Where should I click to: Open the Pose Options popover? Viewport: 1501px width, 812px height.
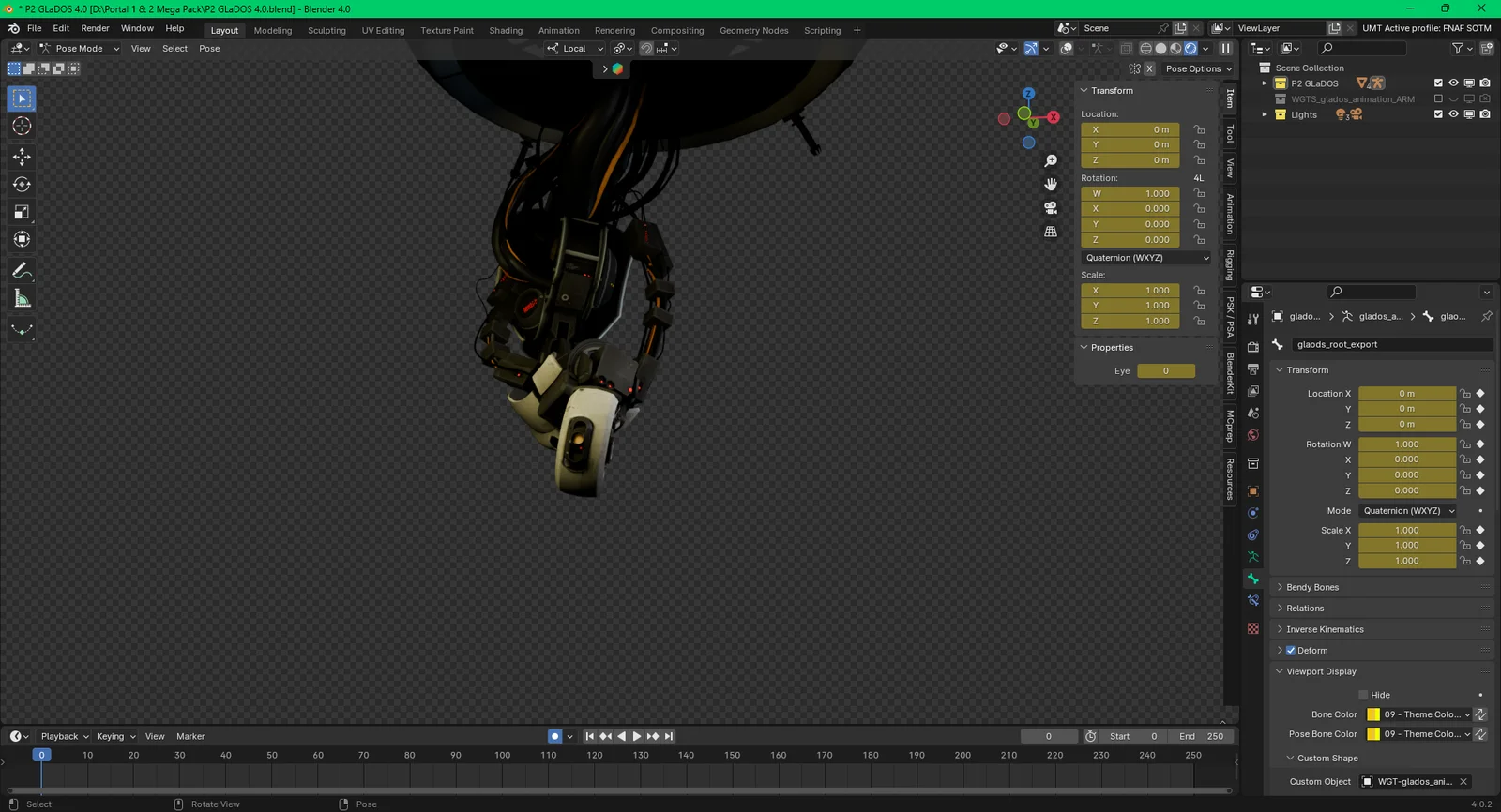pyautogui.click(x=1198, y=68)
